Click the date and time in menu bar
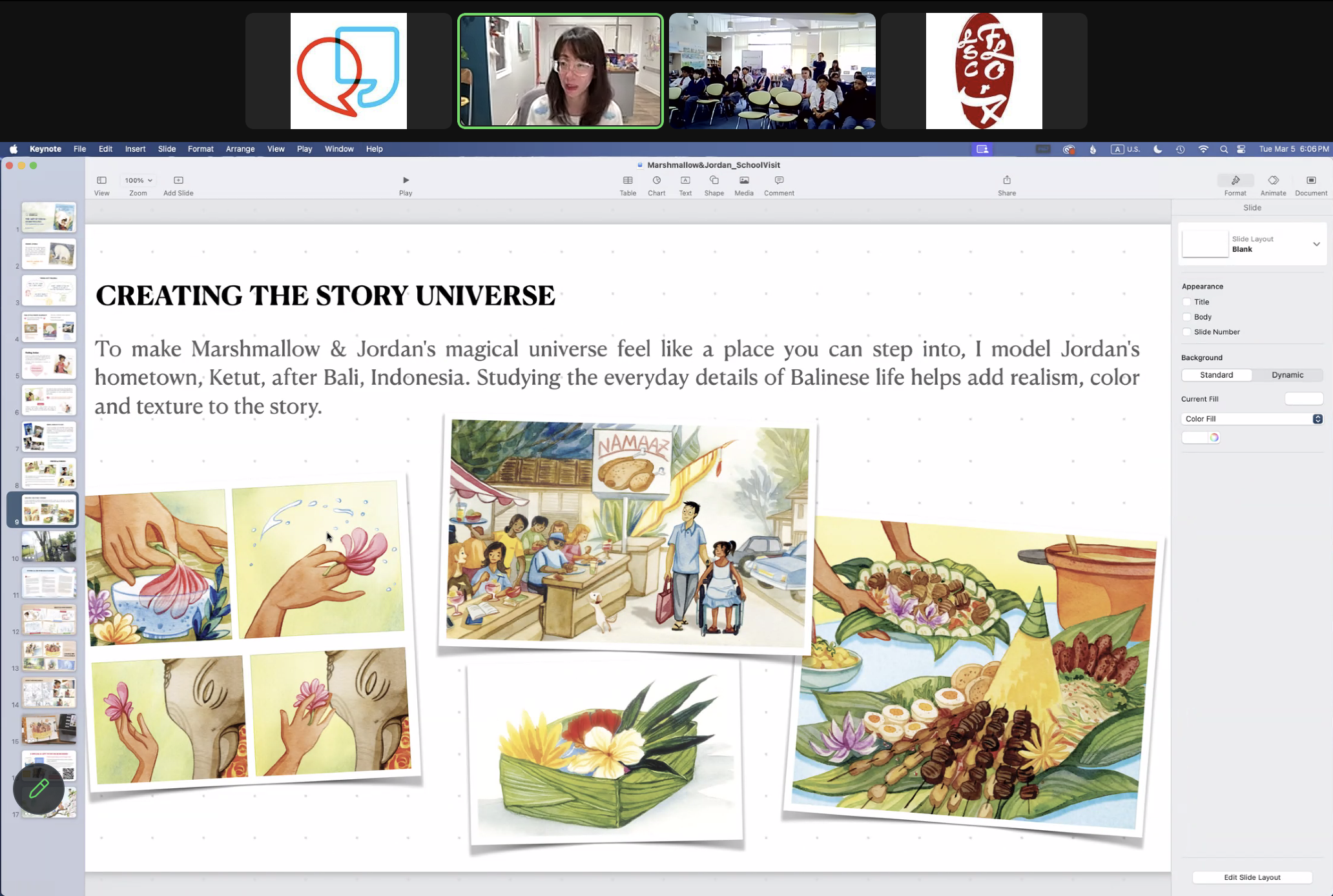 [1294, 148]
